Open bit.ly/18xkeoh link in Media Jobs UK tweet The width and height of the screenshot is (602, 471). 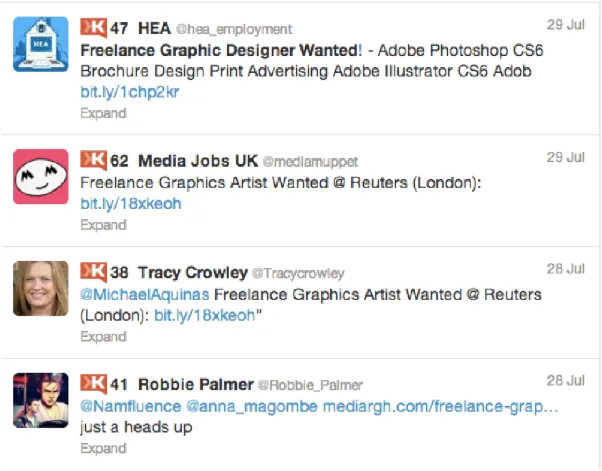(x=130, y=204)
